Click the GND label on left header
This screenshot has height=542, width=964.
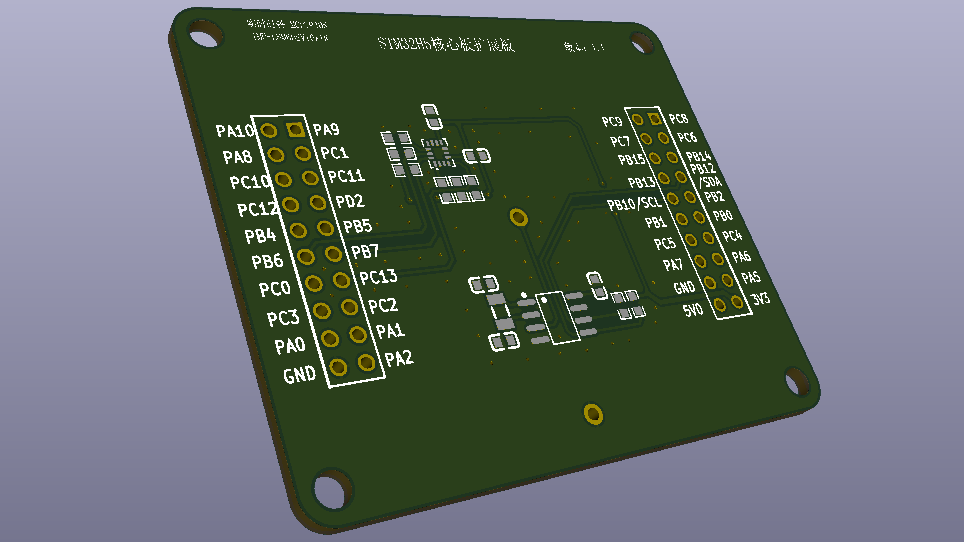tap(300, 376)
